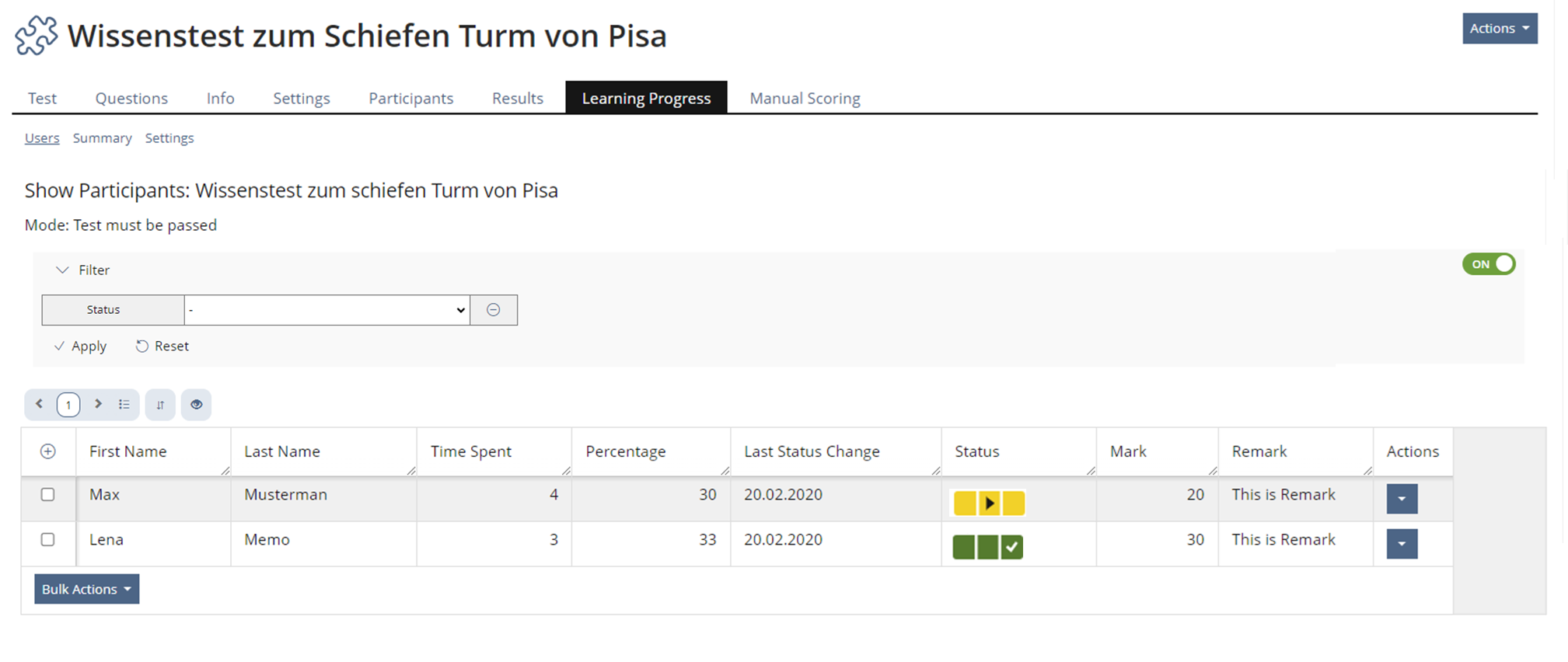Click Max's yellow in-progress status icon
This screenshot has height=662, width=1568.
[989, 503]
